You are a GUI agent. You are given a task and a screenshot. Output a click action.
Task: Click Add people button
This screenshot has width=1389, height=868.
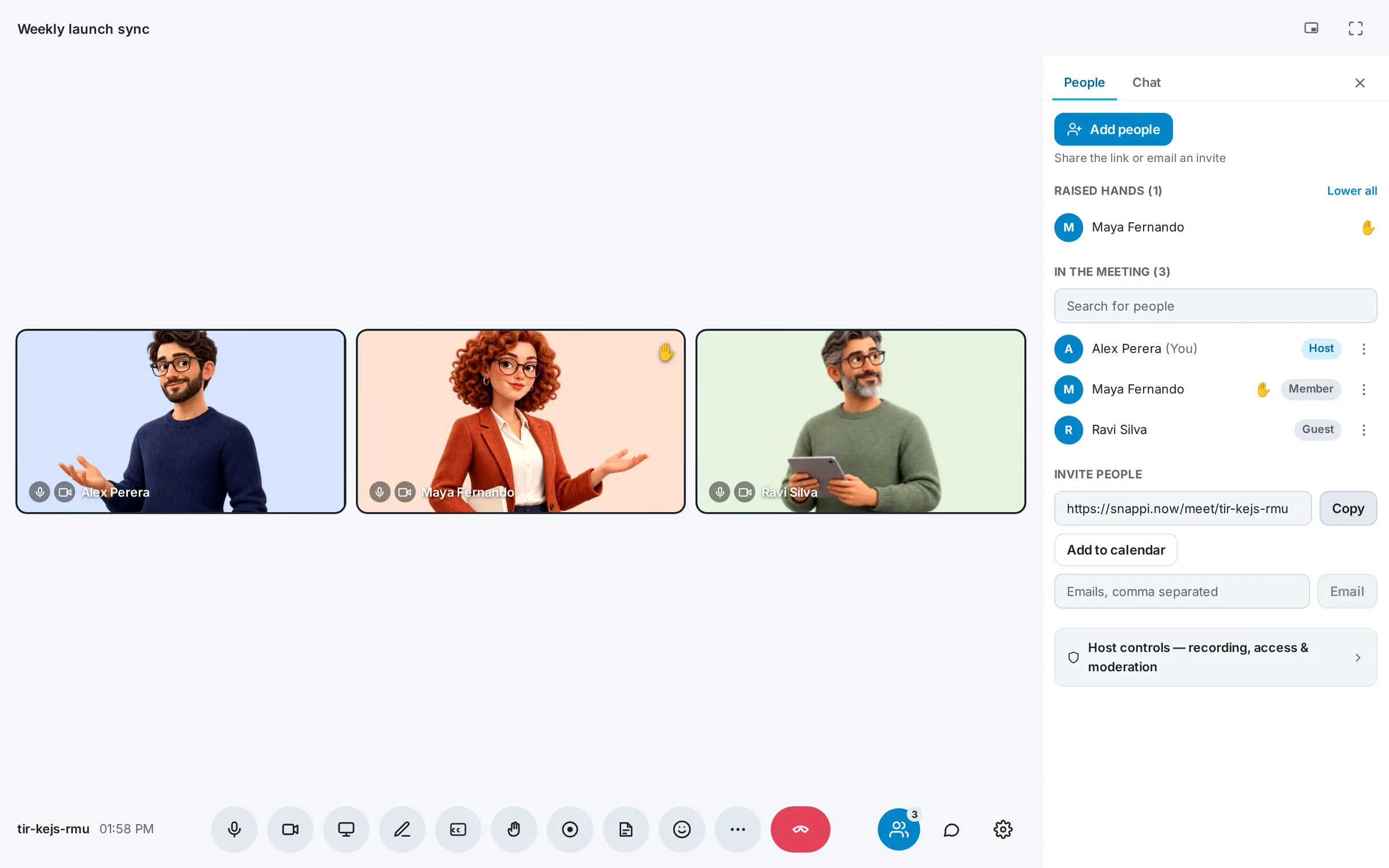click(1114, 129)
